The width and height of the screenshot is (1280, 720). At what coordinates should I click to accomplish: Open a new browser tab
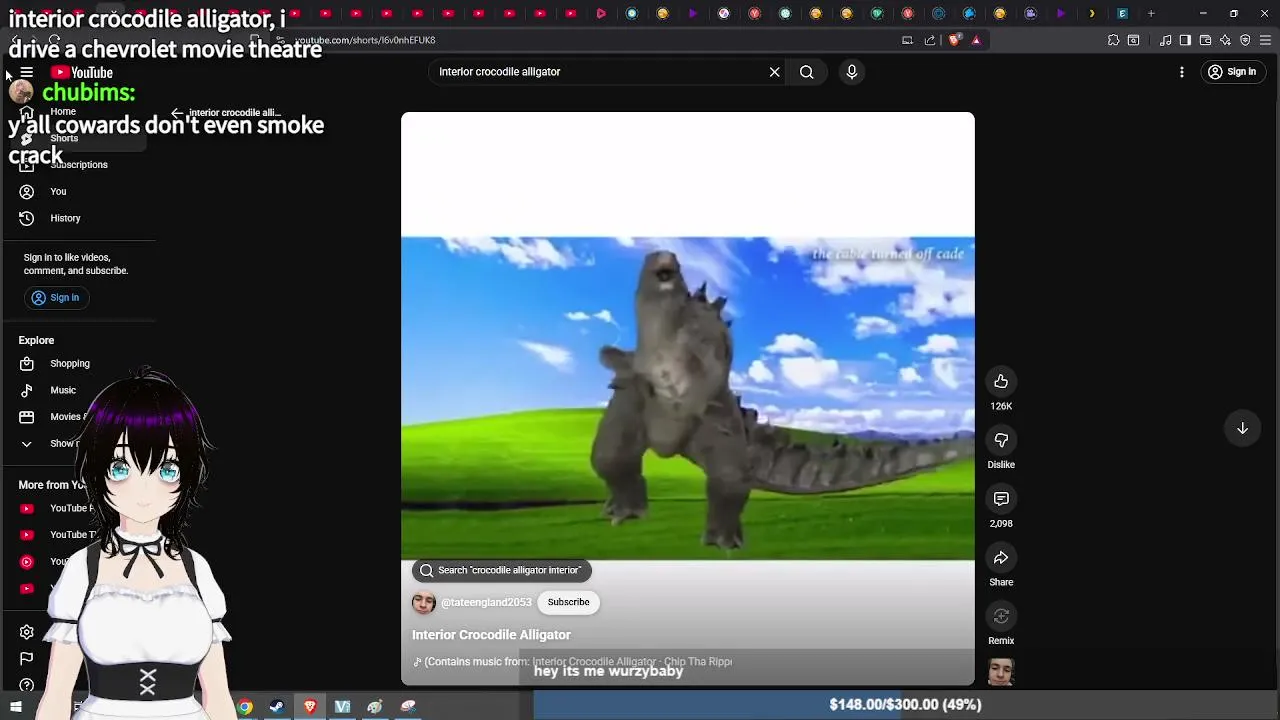point(1151,14)
